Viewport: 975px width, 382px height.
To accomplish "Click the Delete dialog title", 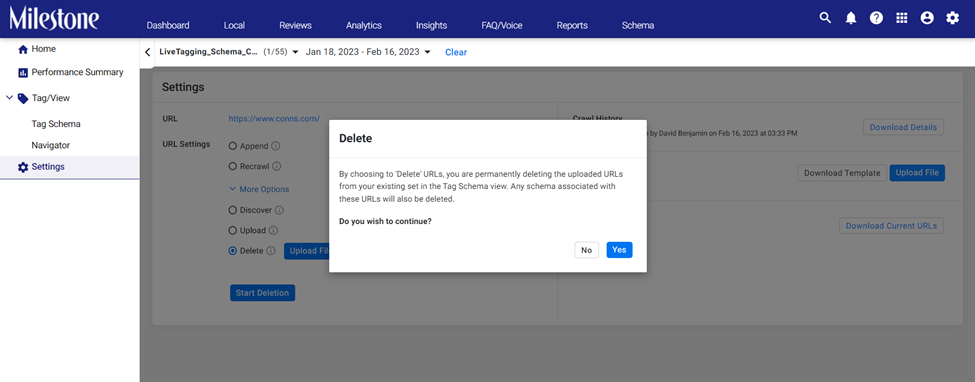I will click(355, 139).
